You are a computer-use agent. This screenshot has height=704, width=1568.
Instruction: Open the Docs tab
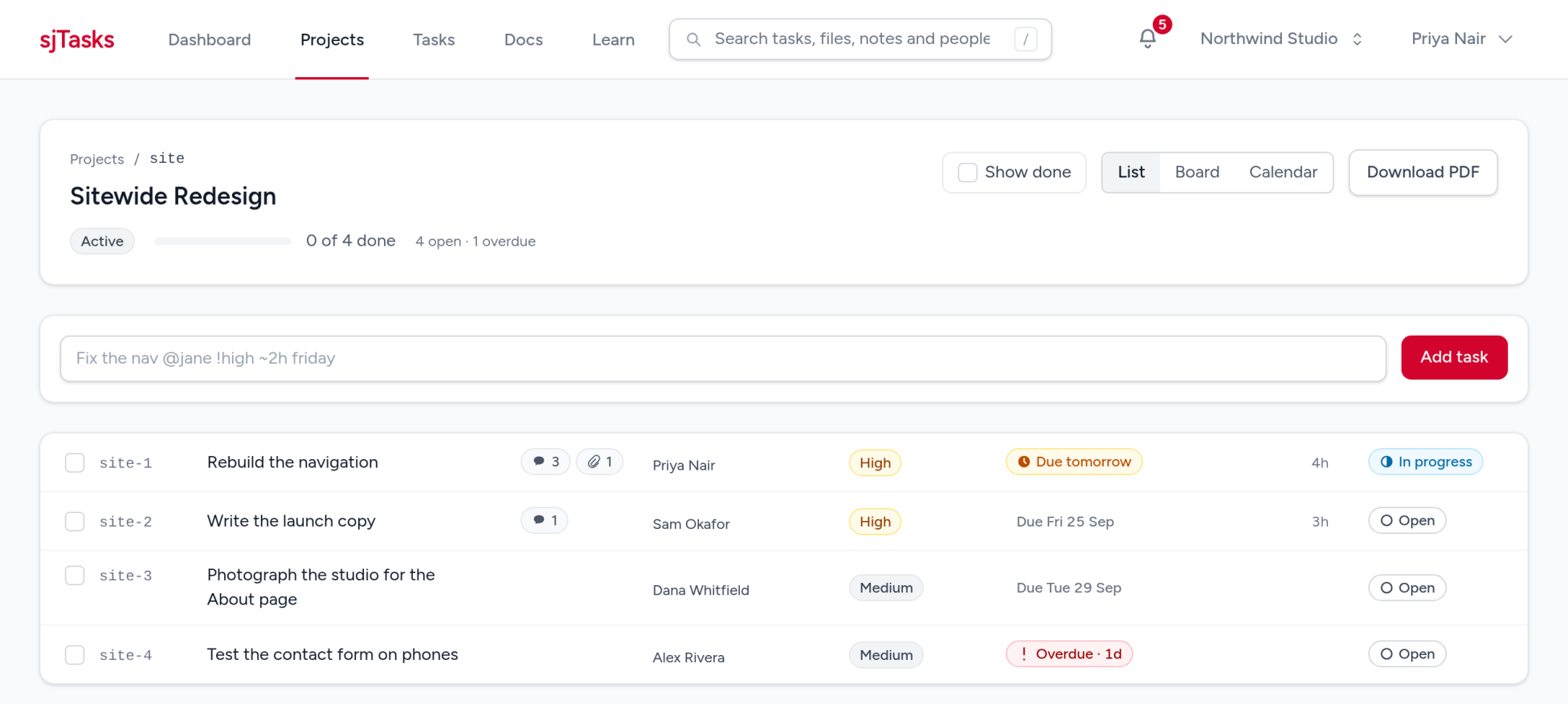[524, 39]
